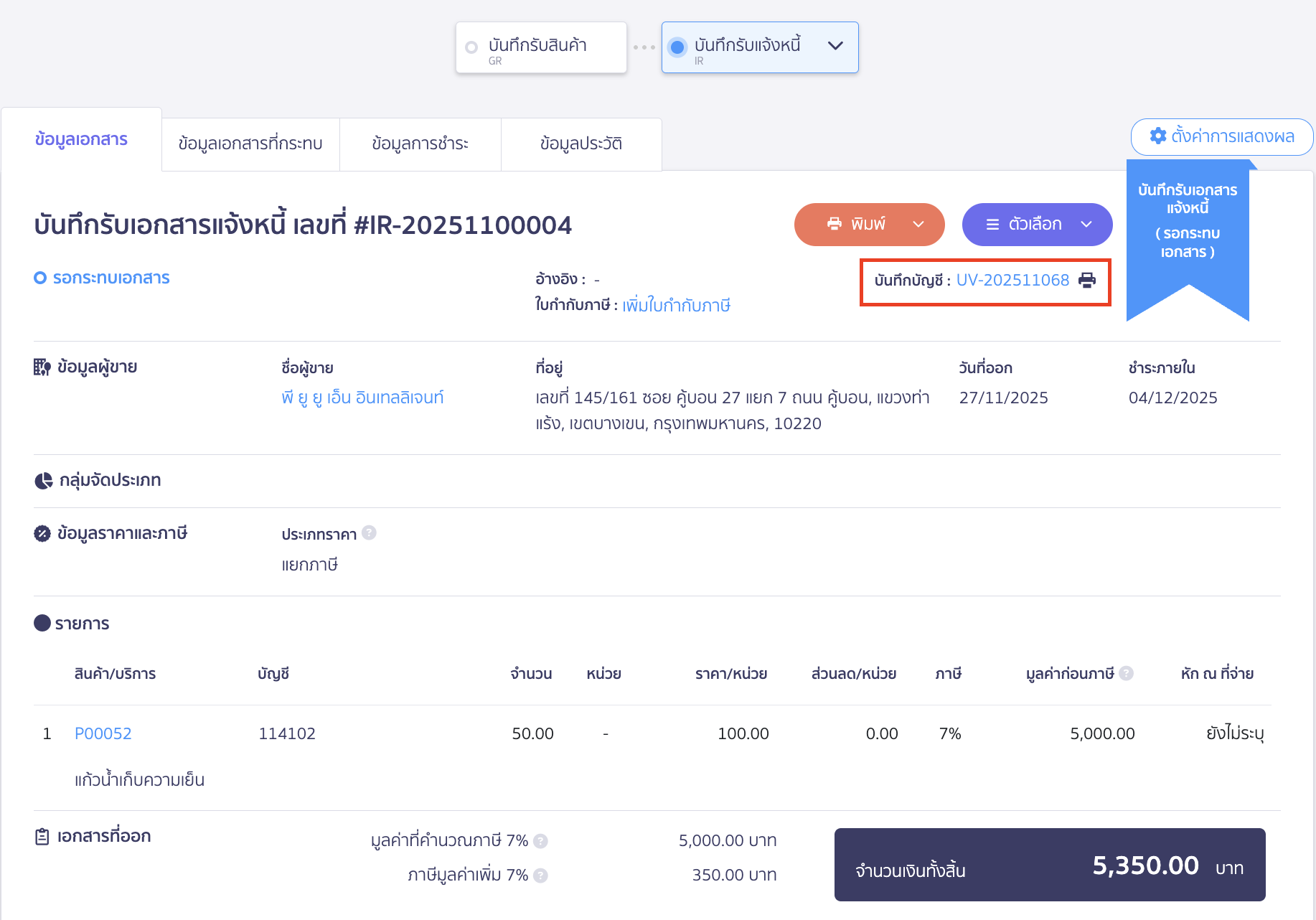The width and height of the screenshot is (1316, 920).
Task: Expand the chevron on บันทึกรับแจ้งหนี้ step
Action: tap(835, 45)
